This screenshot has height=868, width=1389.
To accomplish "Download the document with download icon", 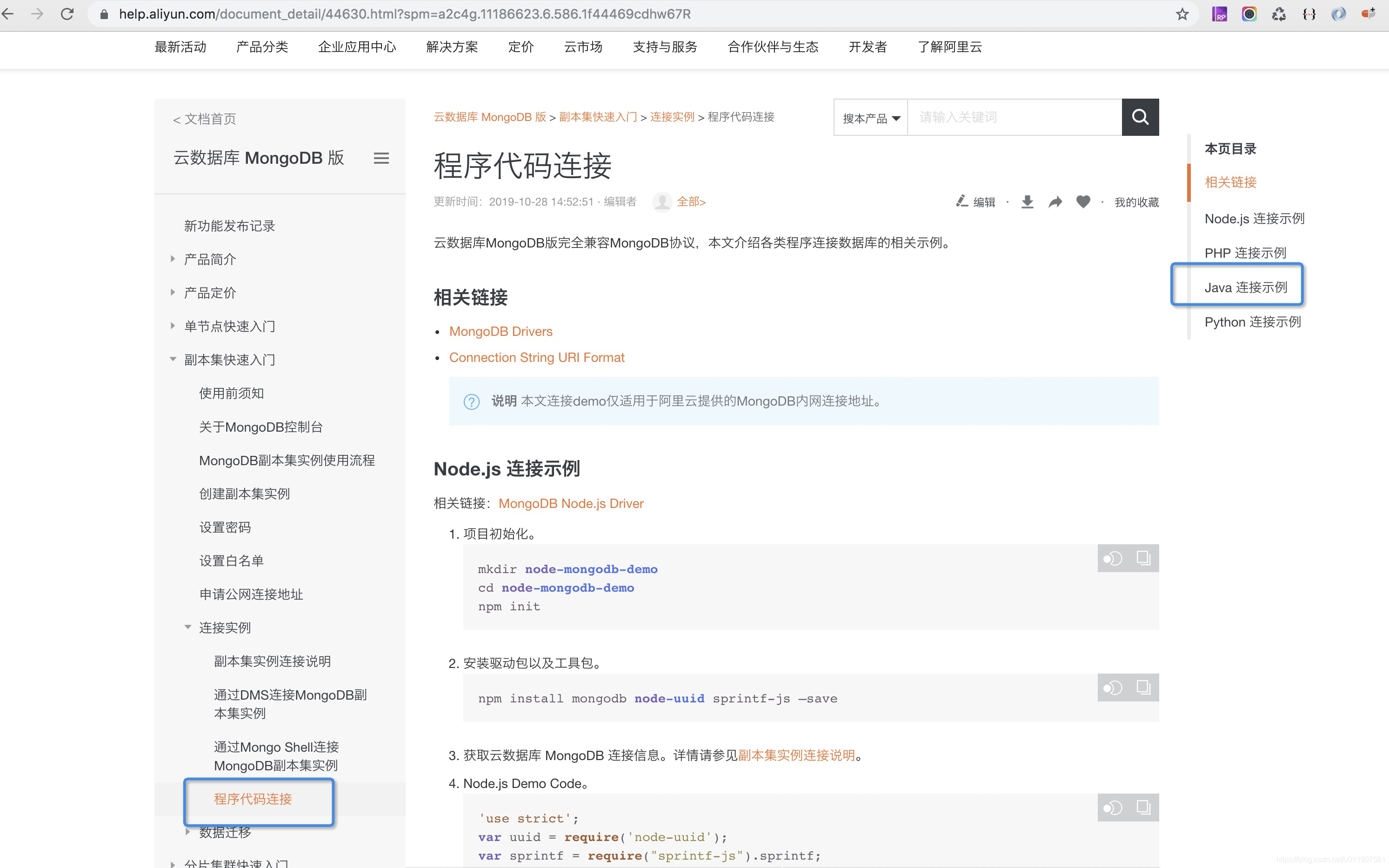I will point(1028,201).
